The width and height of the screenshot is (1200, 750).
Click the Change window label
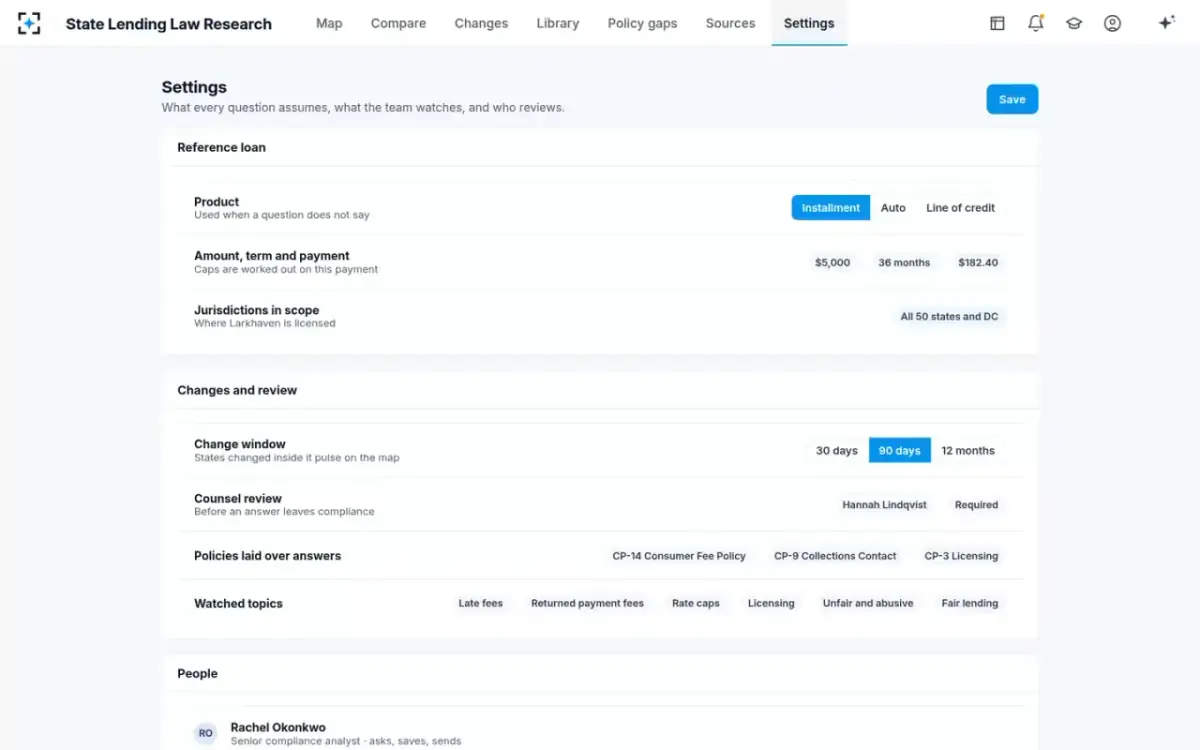click(x=240, y=444)
